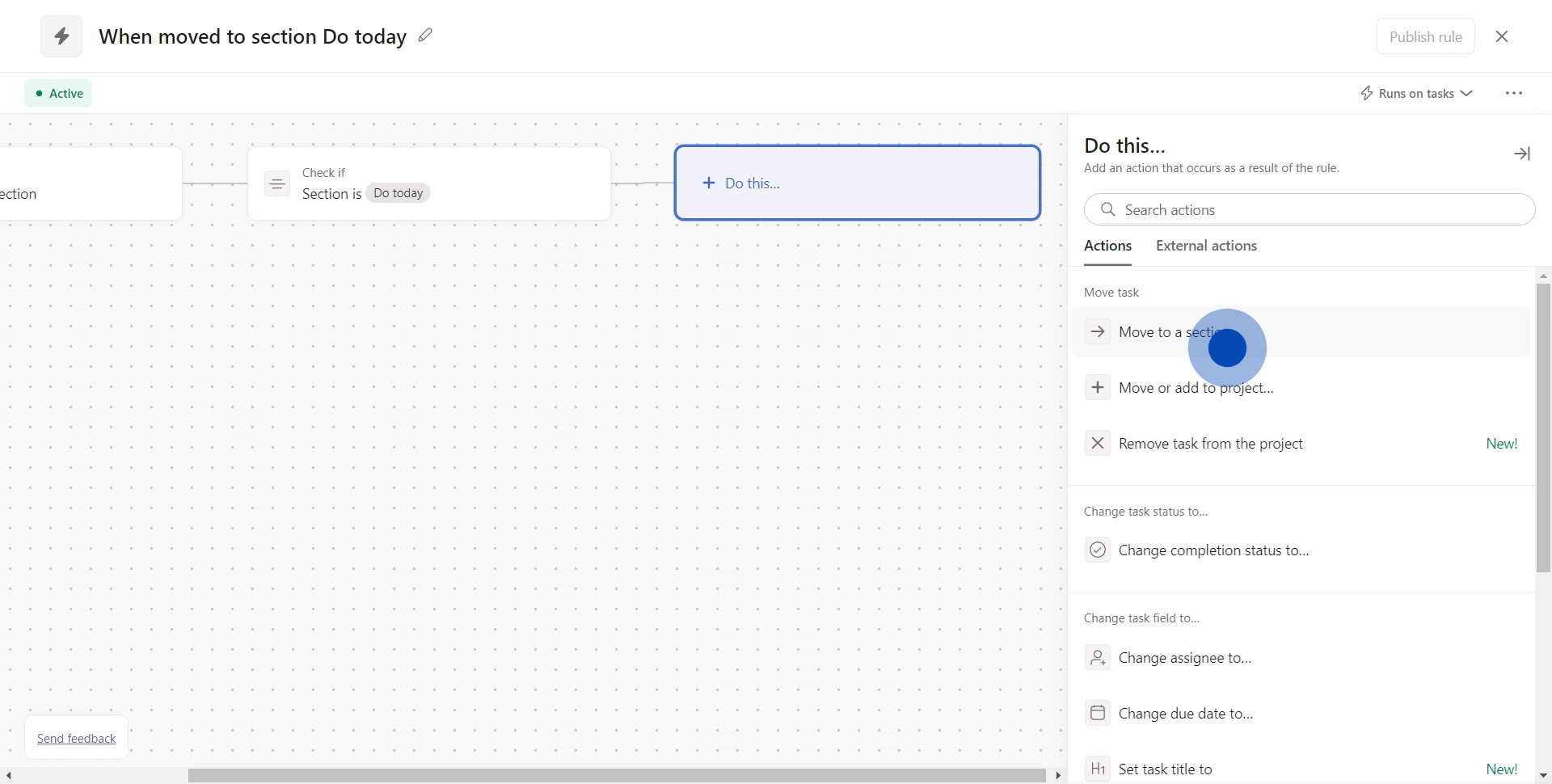
Task: Click plus icon for Move or add to project
Action: tap(1097, 388)
